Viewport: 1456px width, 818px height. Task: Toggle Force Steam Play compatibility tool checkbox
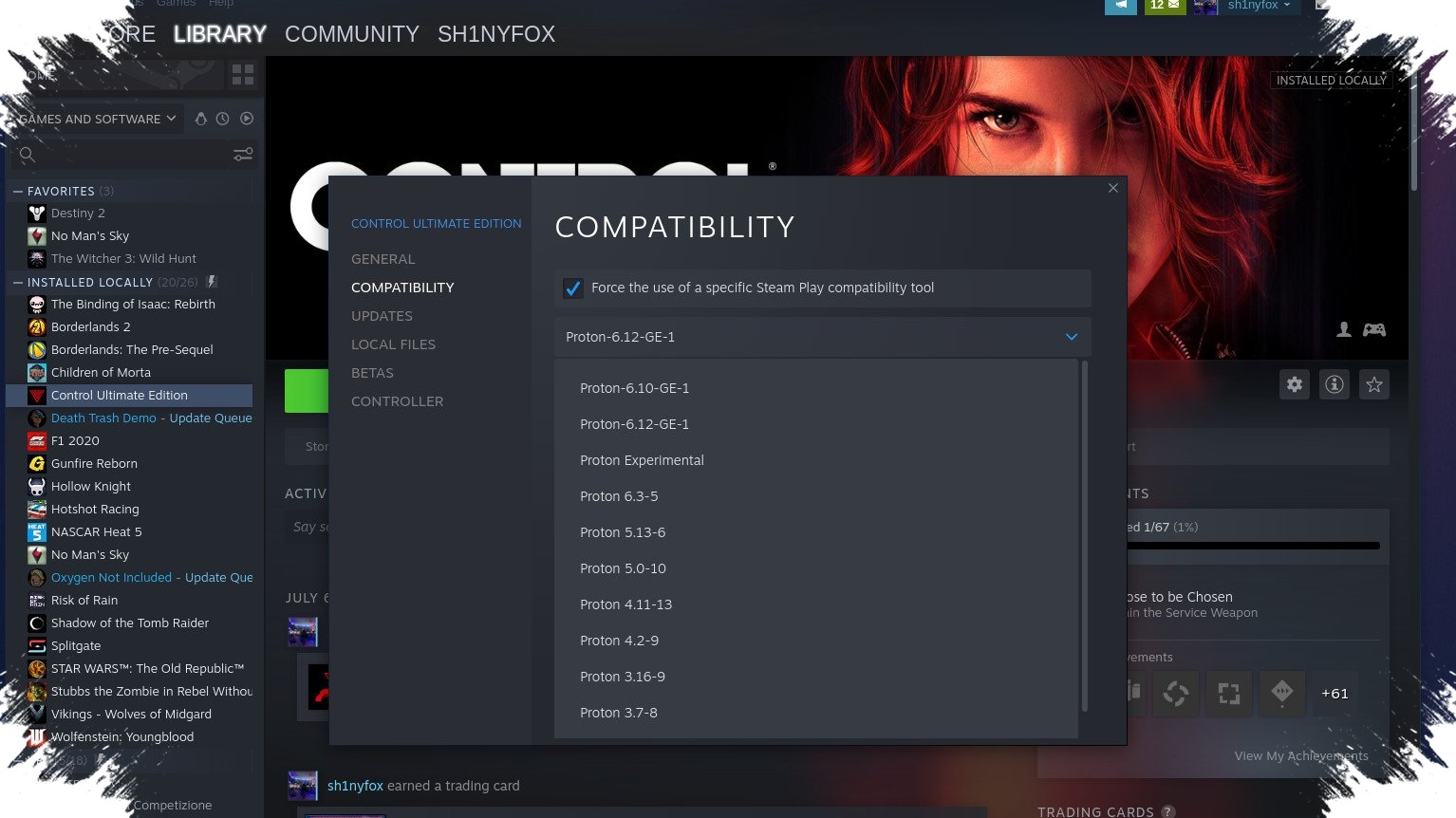click(573, 288)
